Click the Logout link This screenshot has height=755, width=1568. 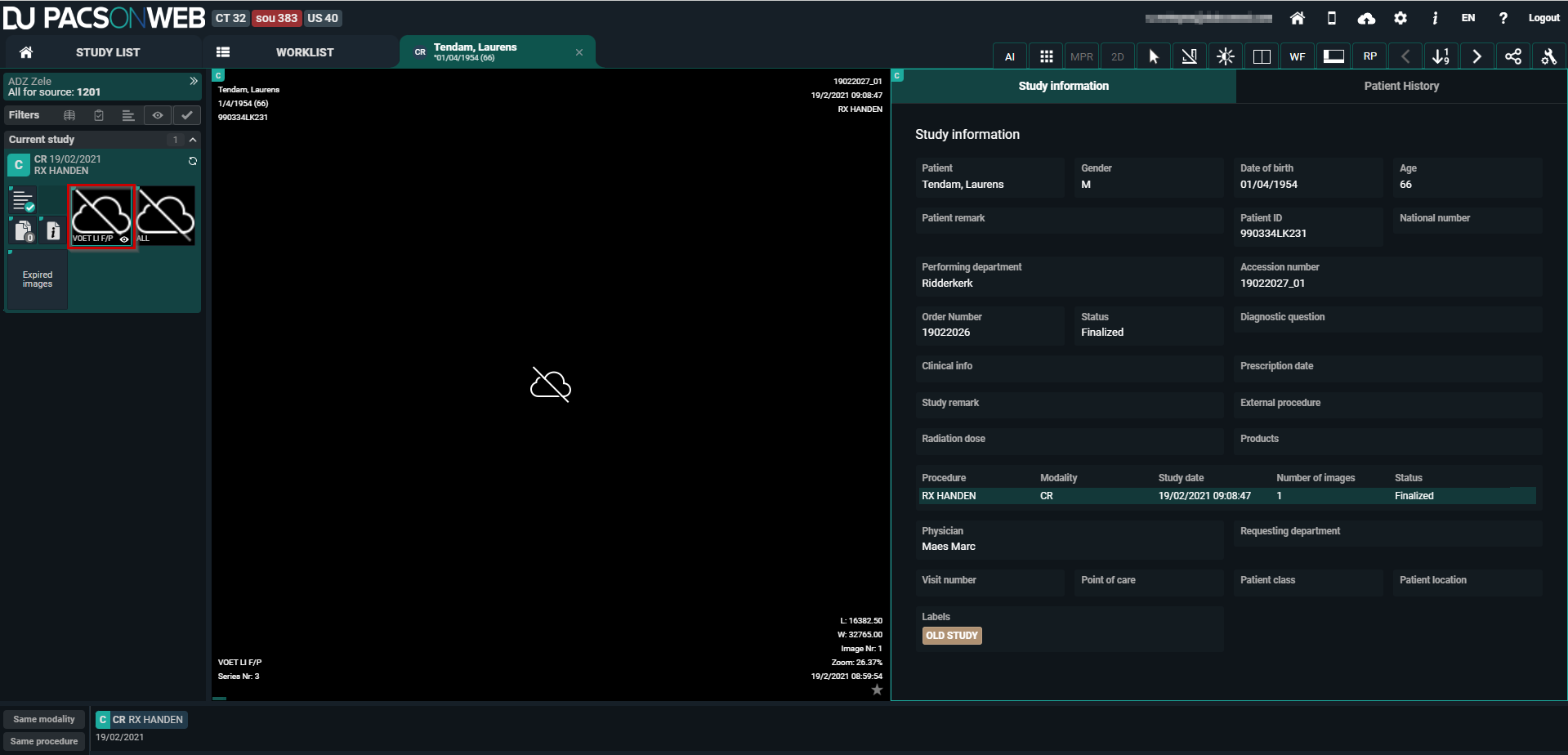pos(1543,18)
